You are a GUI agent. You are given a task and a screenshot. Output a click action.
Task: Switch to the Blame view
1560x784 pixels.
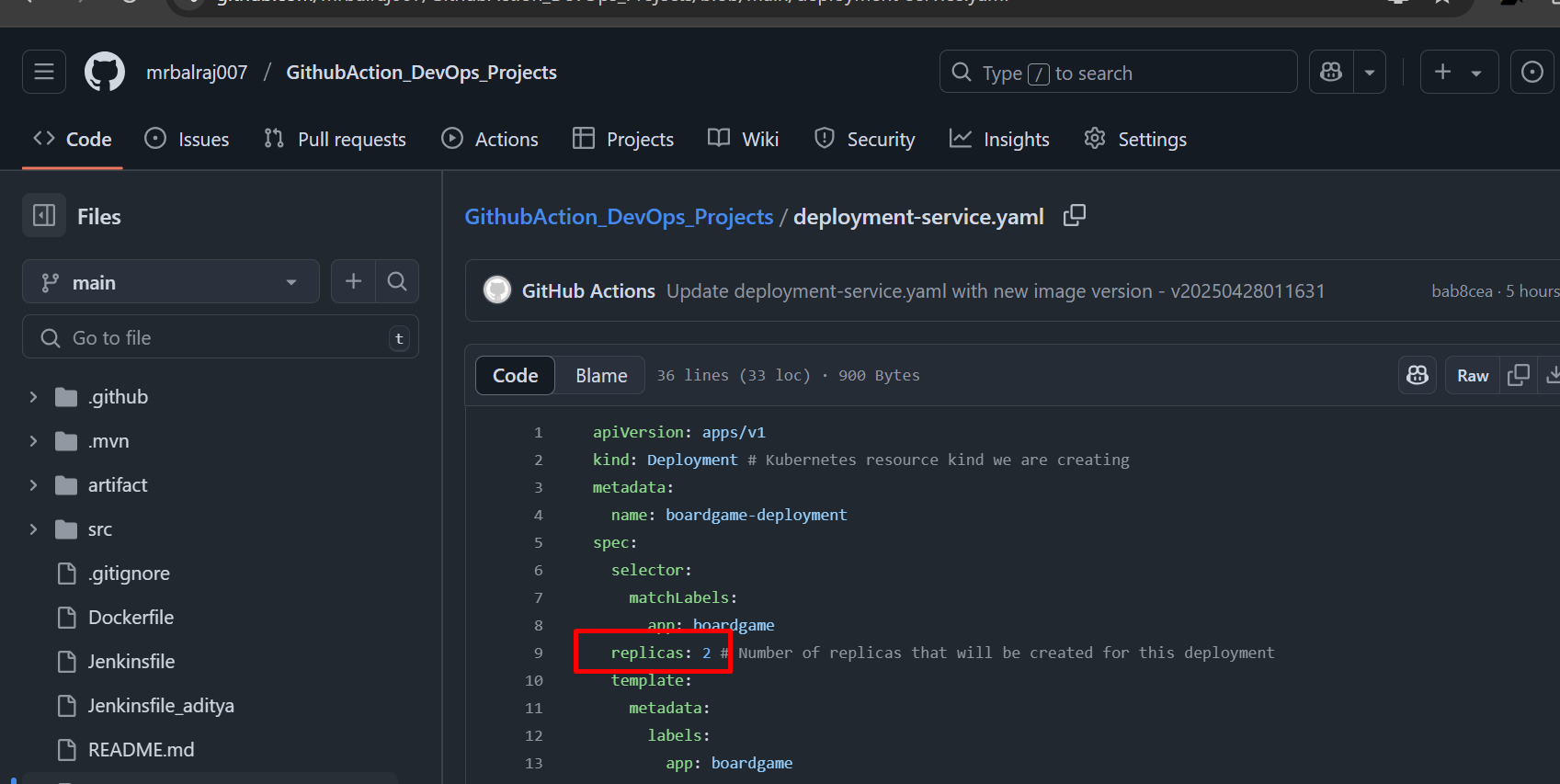coord(601,375)
